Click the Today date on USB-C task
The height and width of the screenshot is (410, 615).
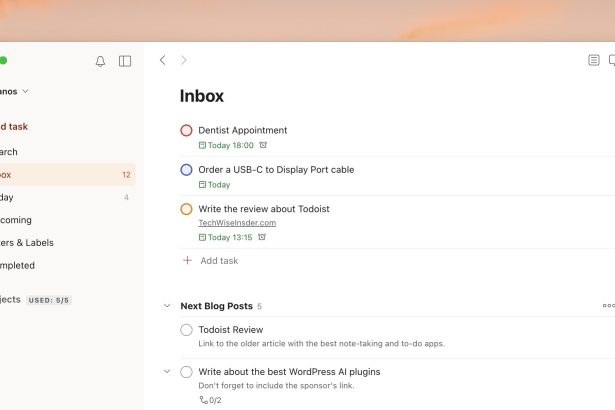(x=219, y=185)
